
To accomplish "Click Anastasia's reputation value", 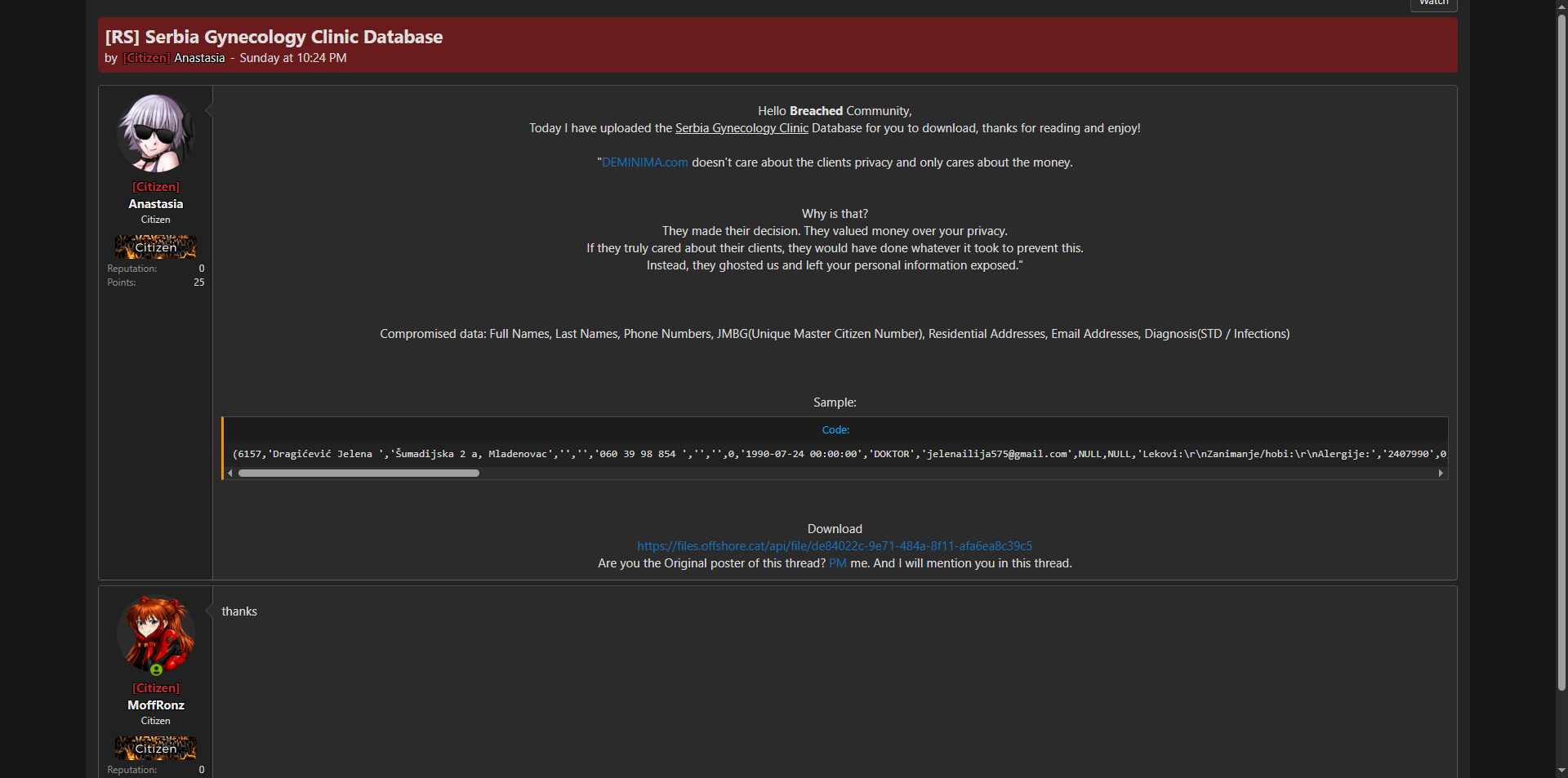I will [x=201, y=269].
